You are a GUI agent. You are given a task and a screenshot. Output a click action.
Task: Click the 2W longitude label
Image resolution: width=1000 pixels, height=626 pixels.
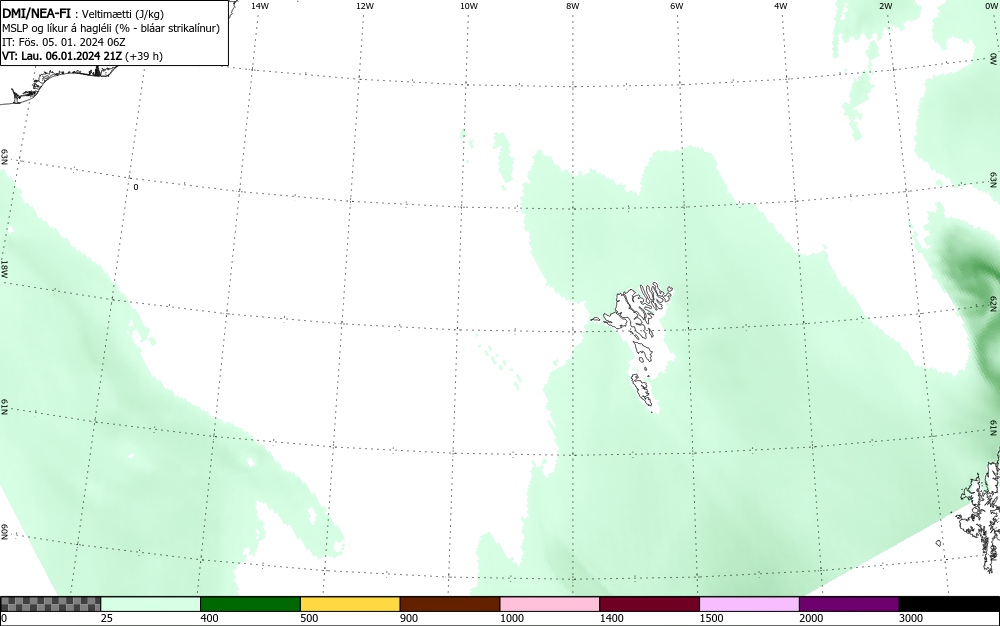[x=885, y=6]
